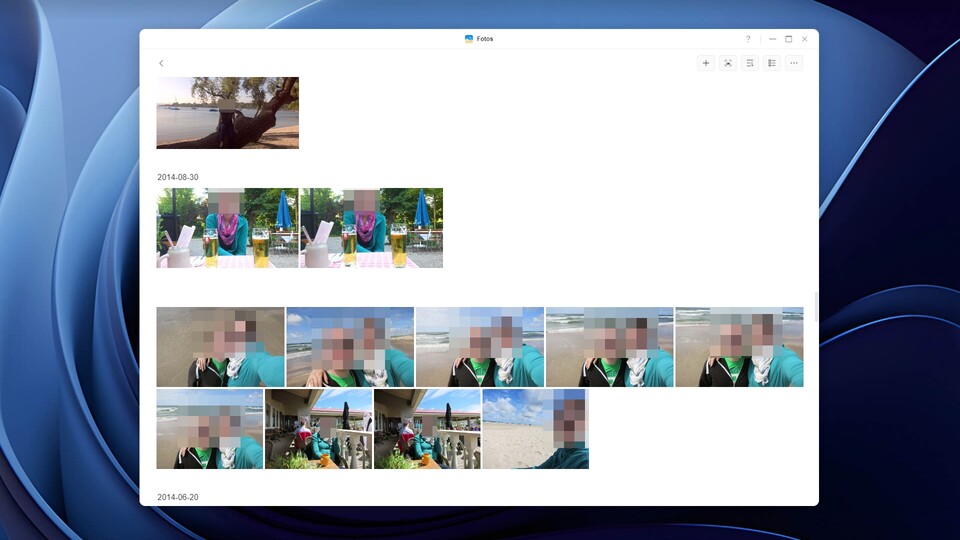960x540 pixels.
Task: Switch to the list view layout
Action: click(x=772, y=63)
